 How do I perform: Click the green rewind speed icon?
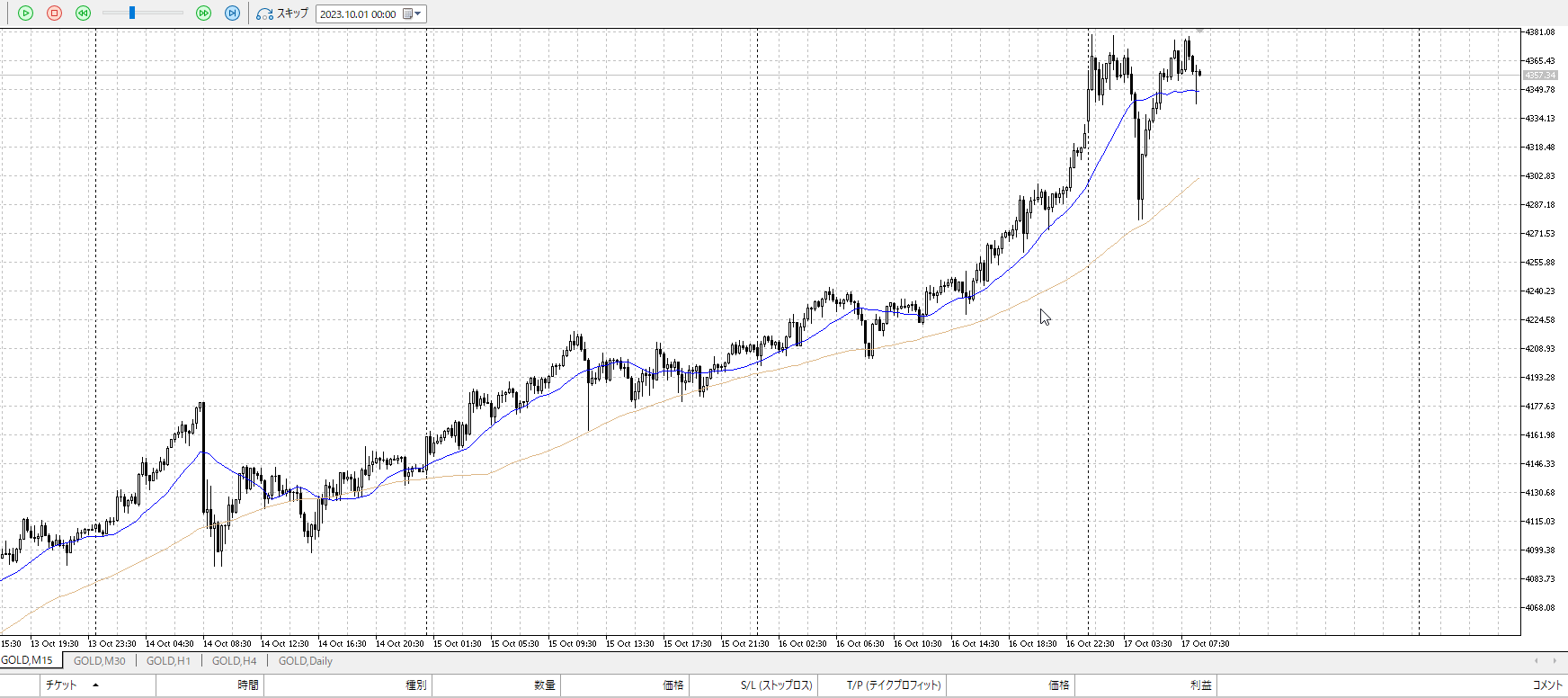tap(83, 13)
